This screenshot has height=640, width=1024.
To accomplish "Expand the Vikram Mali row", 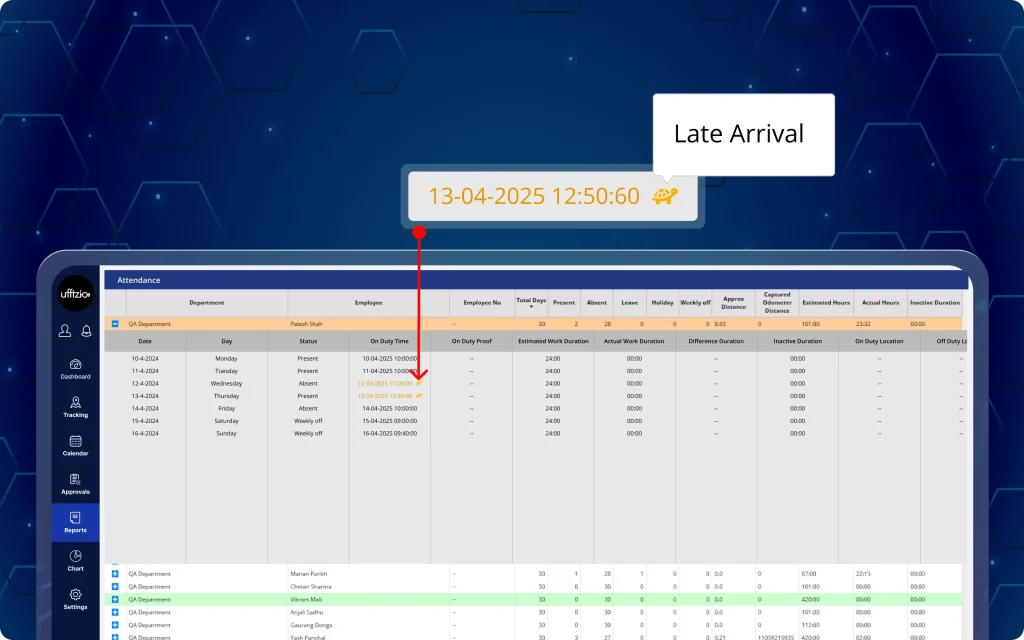I will pos(115,600).
